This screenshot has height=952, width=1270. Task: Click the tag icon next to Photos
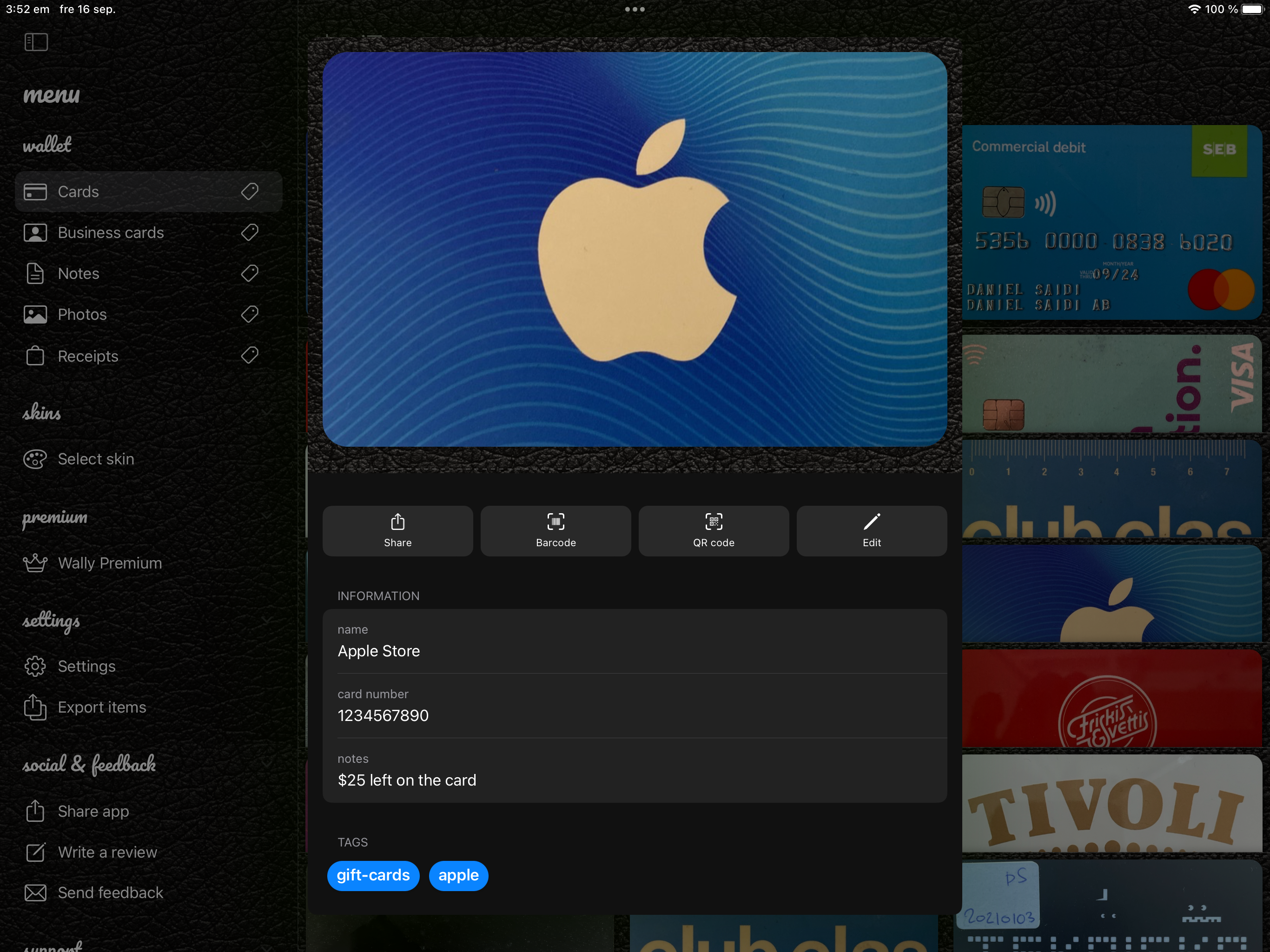[250, 314]
